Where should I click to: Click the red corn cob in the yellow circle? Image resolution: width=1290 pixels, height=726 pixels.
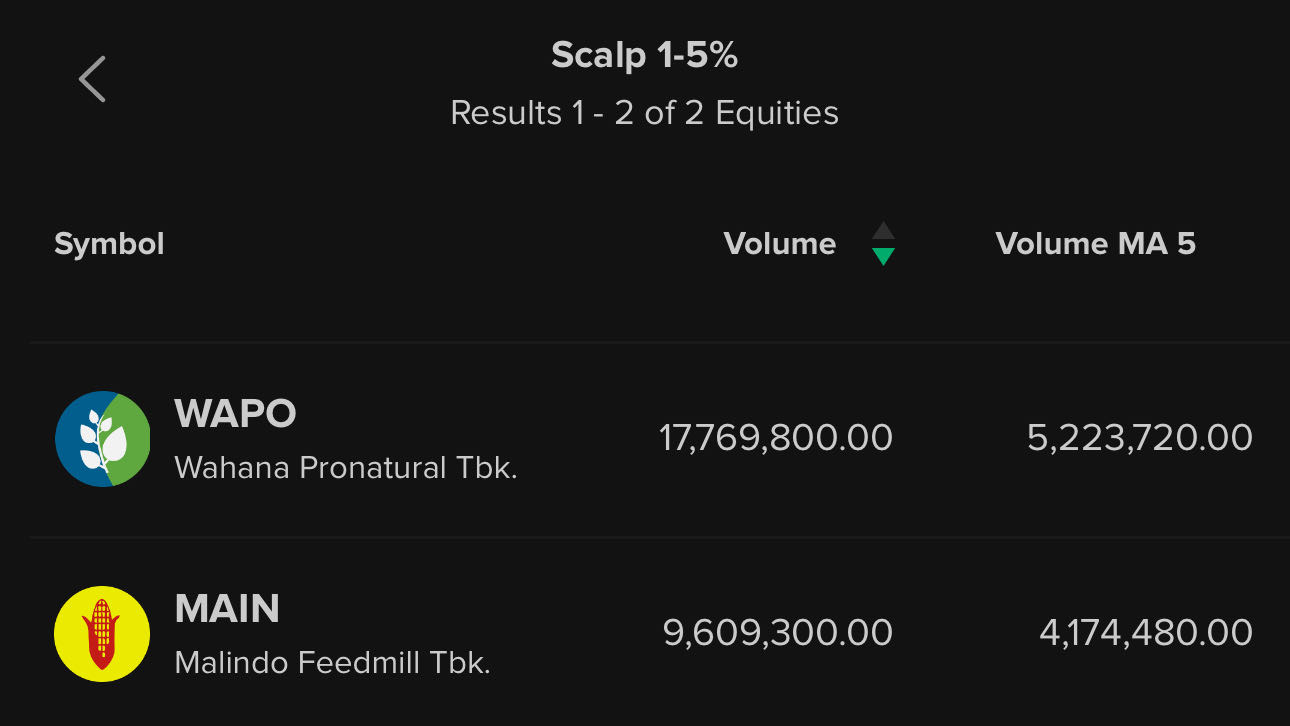point(101,634)
